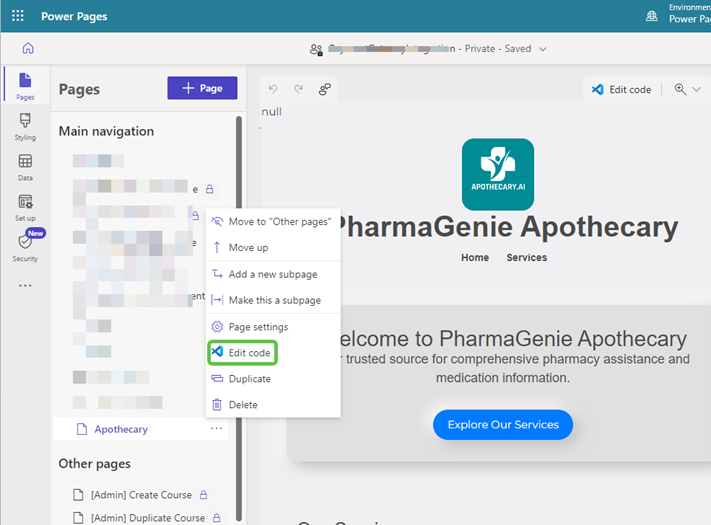
Task: Click the Redo arrow in toolbar
Action: 298,89
